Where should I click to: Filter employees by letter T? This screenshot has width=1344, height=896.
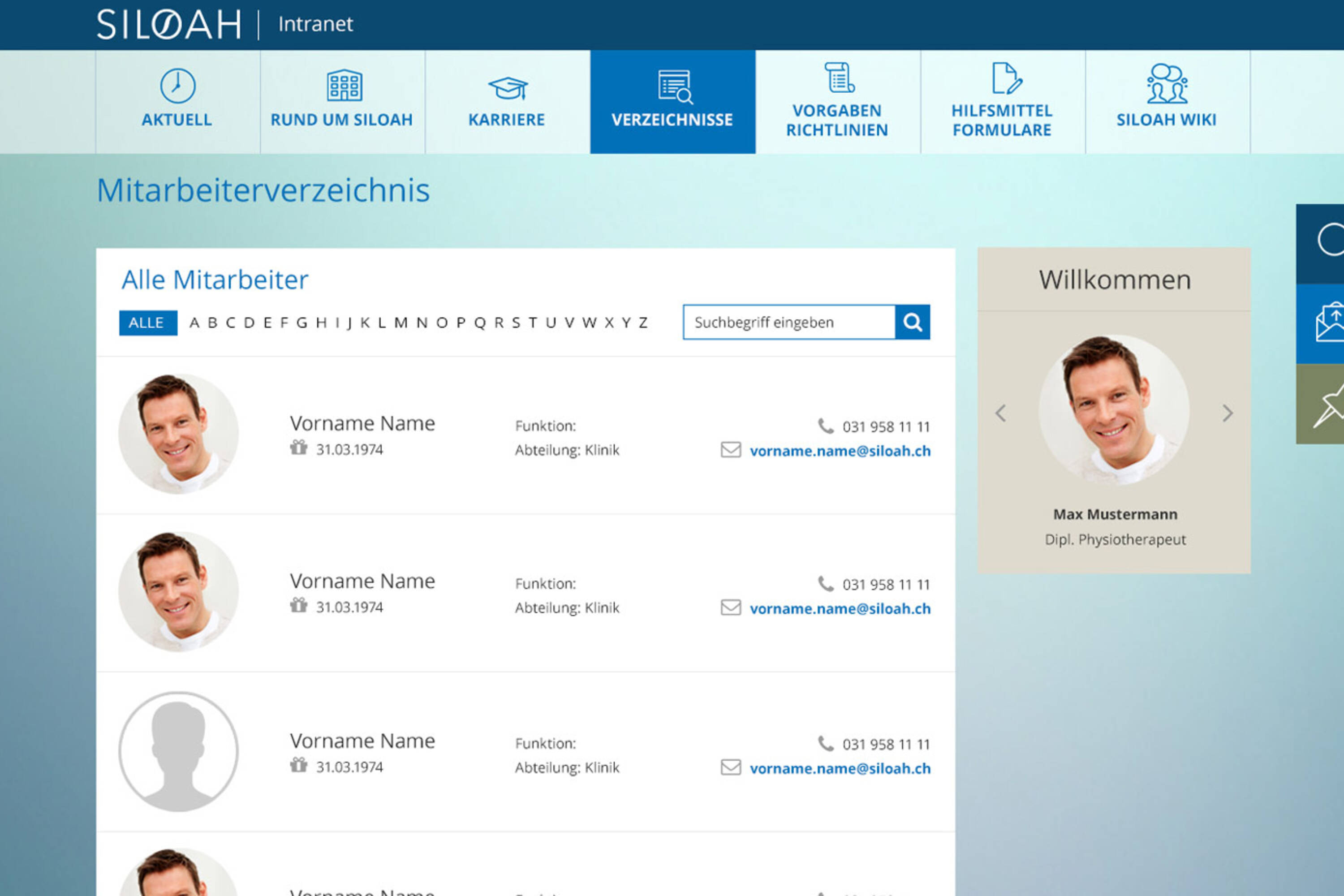[x=533, y=323]
